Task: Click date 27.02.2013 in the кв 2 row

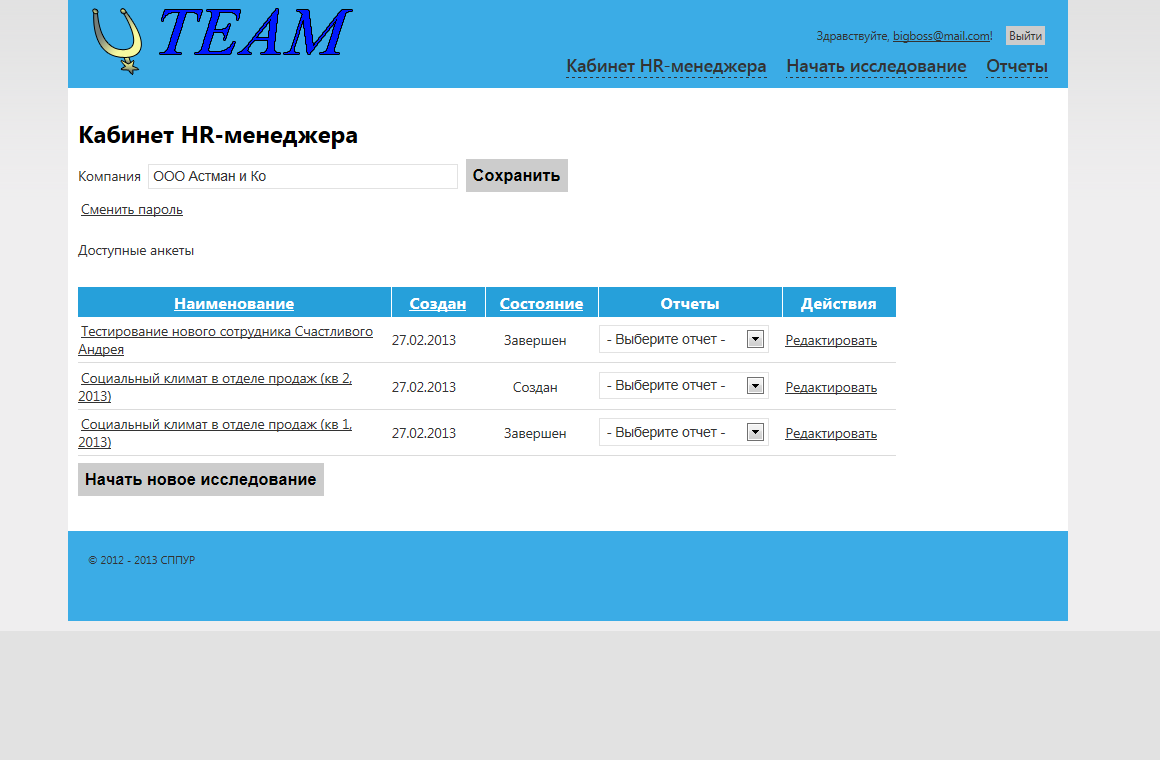Action: [424, 387]
